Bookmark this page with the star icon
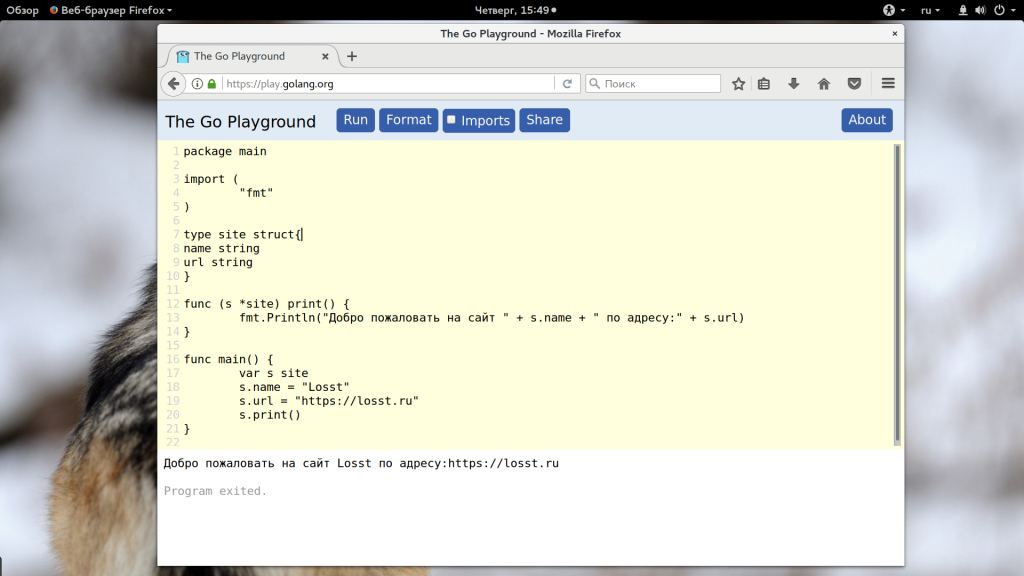 point(738,84)
